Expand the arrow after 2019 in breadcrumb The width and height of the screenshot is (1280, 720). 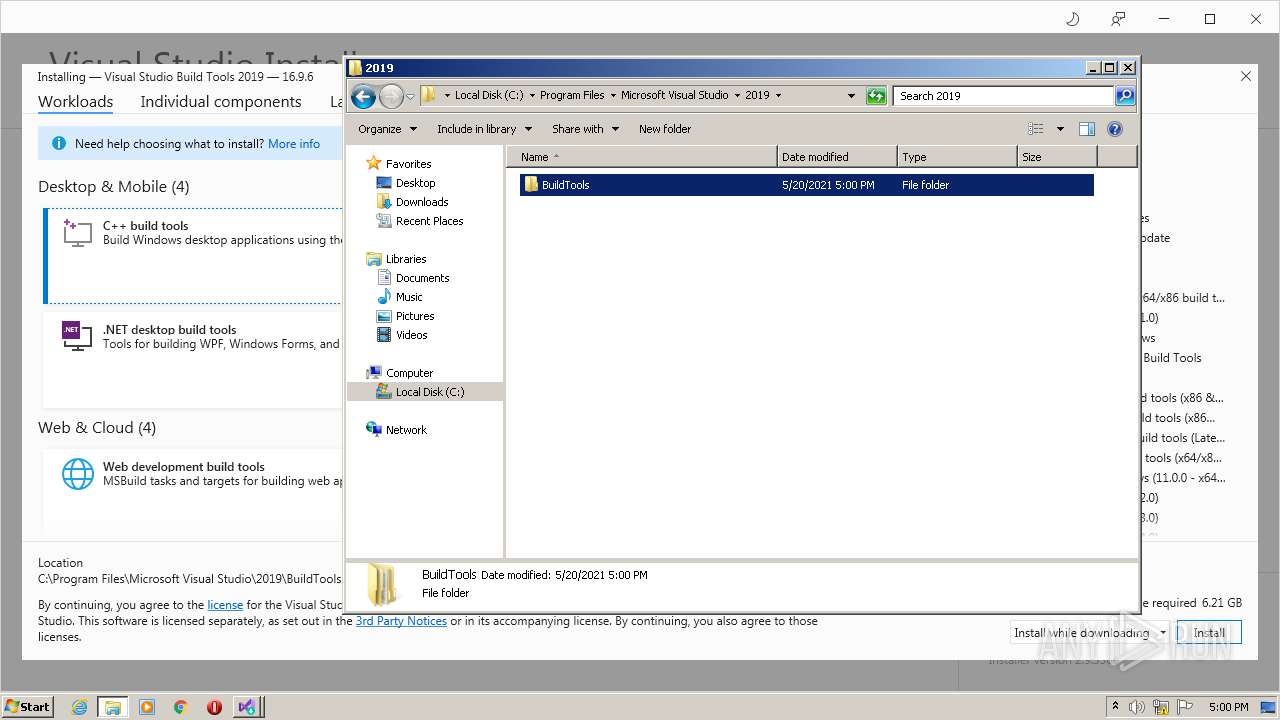pos(778,96)
